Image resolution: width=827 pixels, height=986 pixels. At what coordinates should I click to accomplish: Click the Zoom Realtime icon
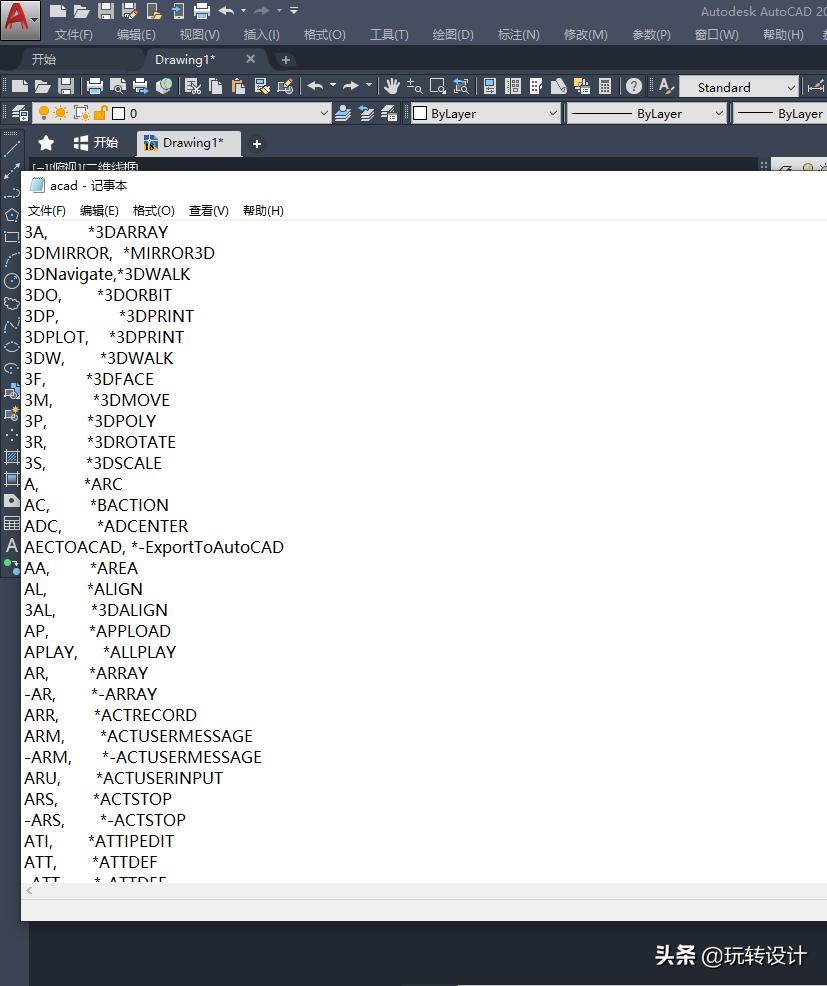[414, 86]
